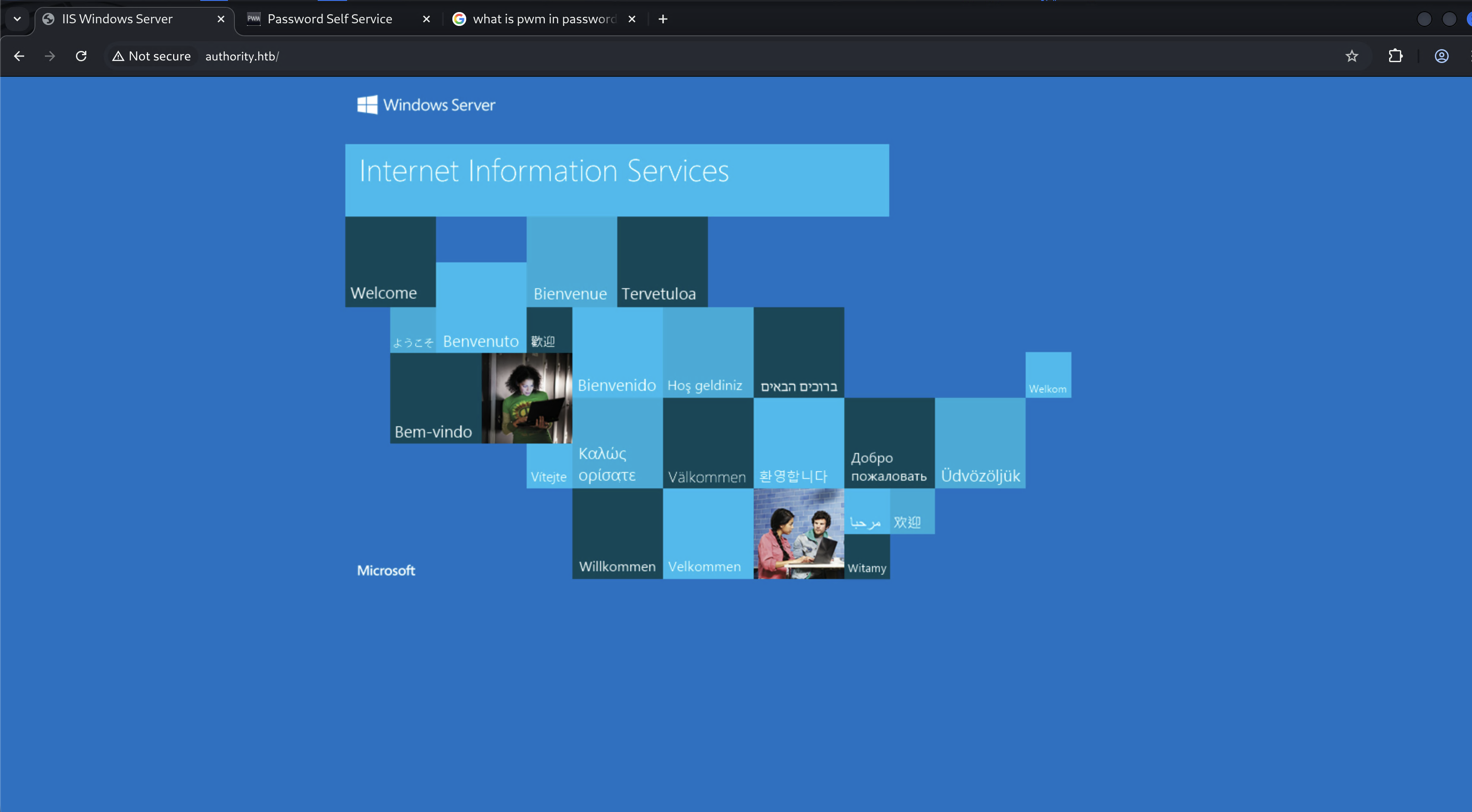Expand the tab search dropdown arrow
The image size is (1472, 812).
[17, 19]
